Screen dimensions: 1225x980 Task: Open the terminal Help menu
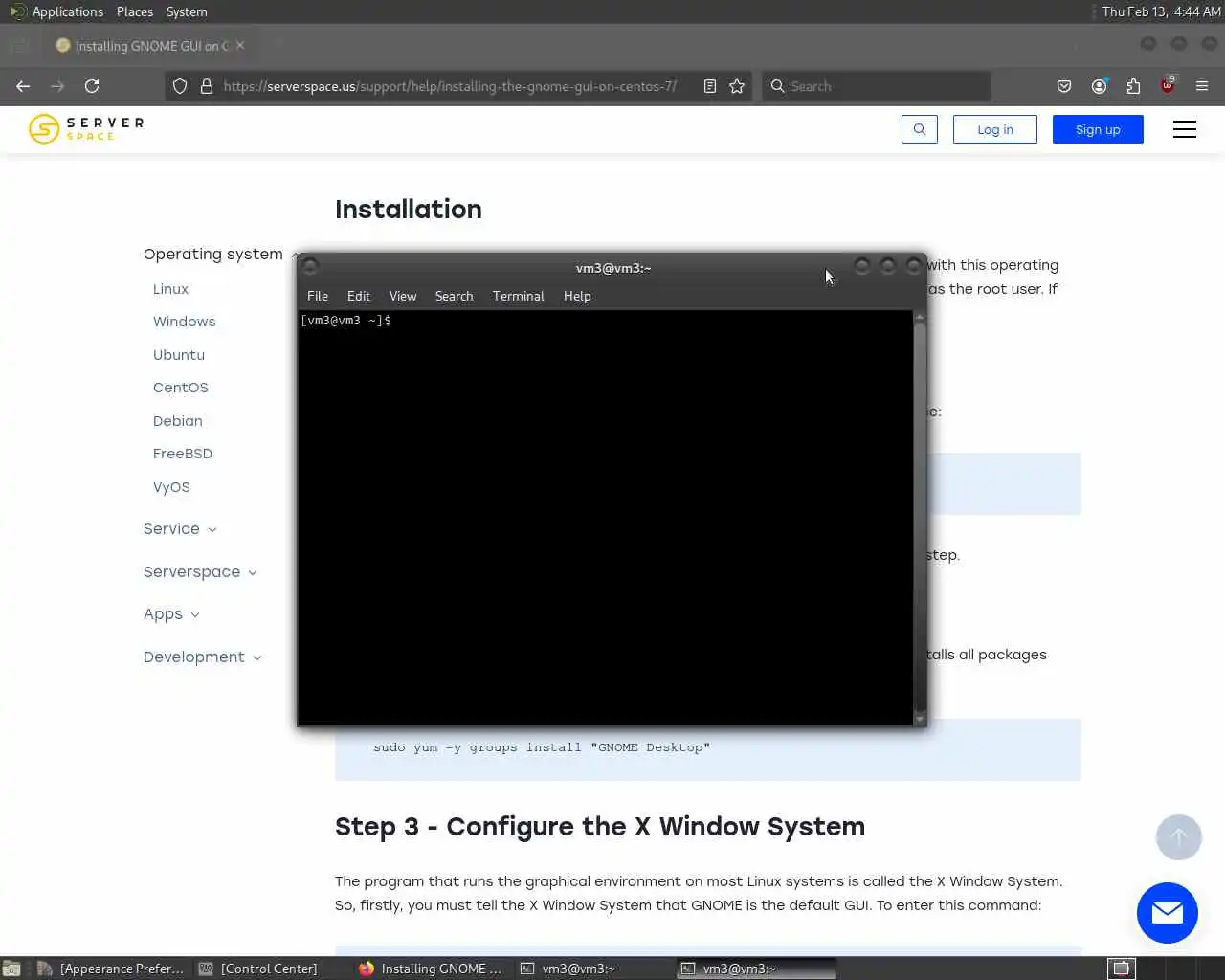(x=577, y=296)
